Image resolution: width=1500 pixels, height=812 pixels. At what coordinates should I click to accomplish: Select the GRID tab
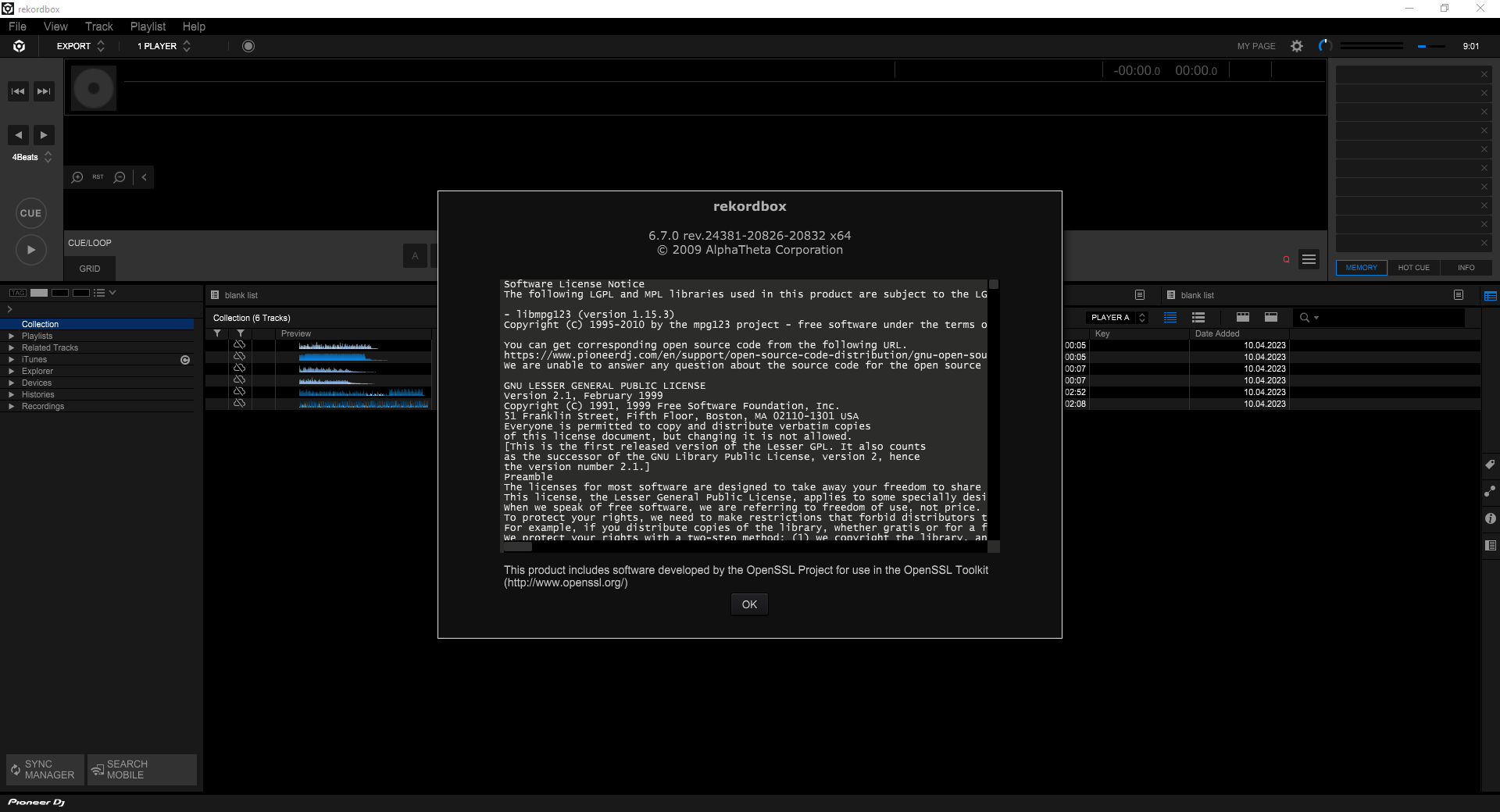(x=90, y=269)
